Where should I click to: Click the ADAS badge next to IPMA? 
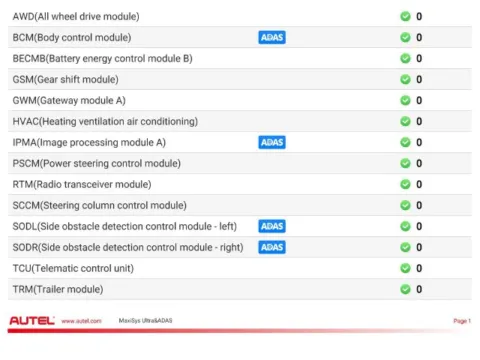[x=272, y=142]
